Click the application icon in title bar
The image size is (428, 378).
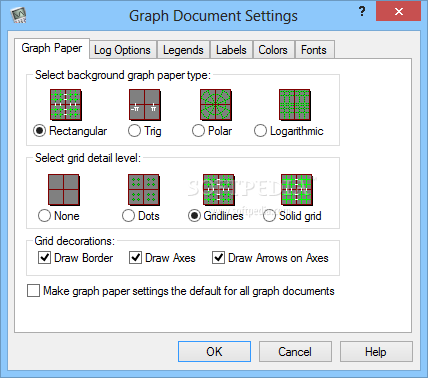pyautogui.click(x=19, y=15)
